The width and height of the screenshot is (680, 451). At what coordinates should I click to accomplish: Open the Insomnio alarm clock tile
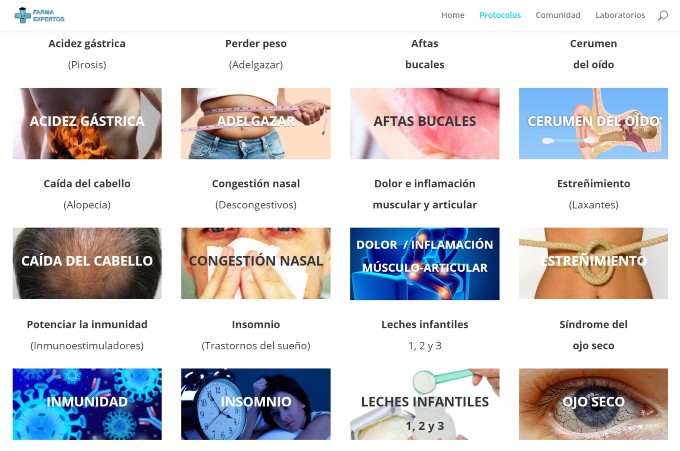pos(256,404)
